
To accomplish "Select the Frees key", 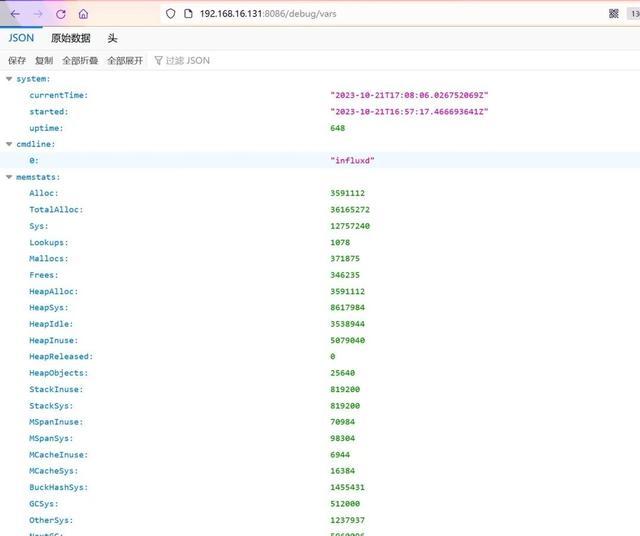I will tap(44, 275).
